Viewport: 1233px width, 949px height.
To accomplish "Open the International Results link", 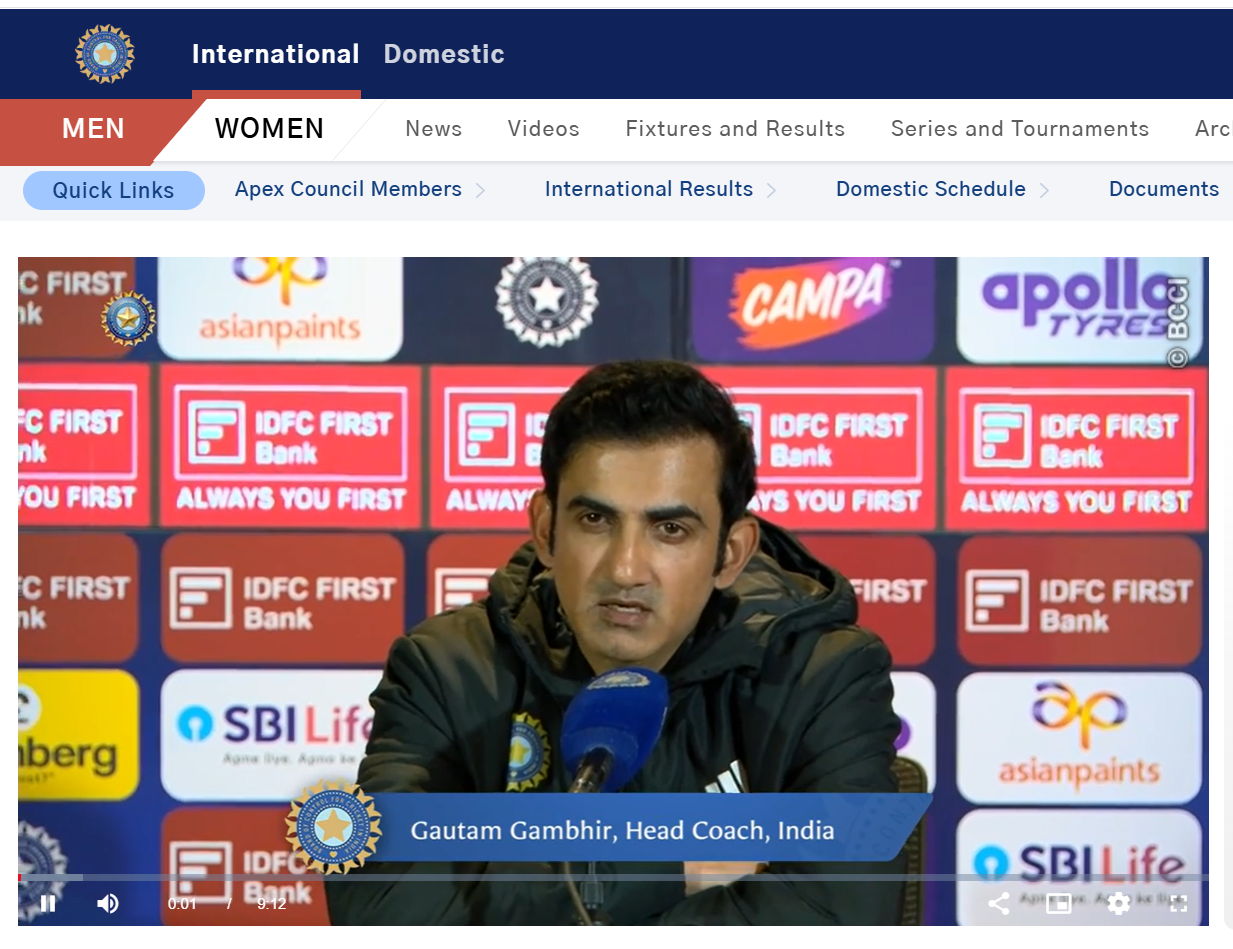I will 649,189.
